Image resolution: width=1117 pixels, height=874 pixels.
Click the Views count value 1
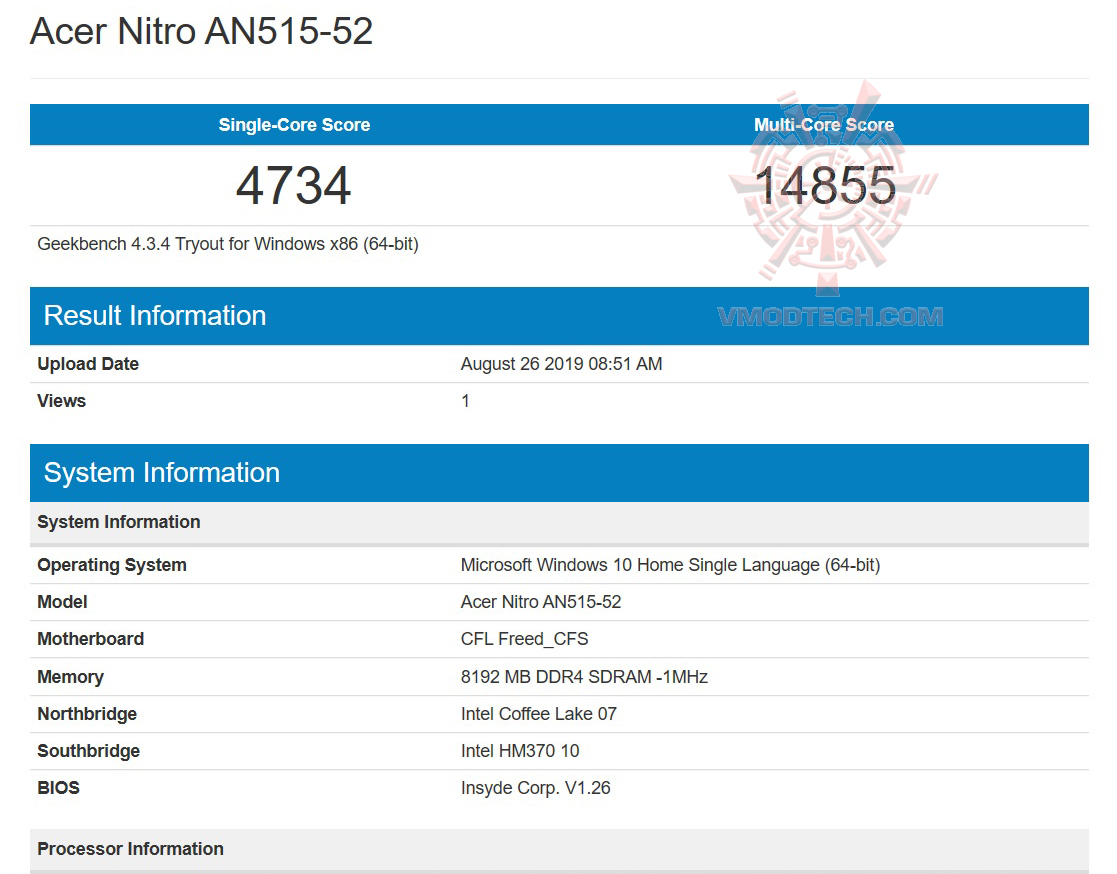pos(465,401)
